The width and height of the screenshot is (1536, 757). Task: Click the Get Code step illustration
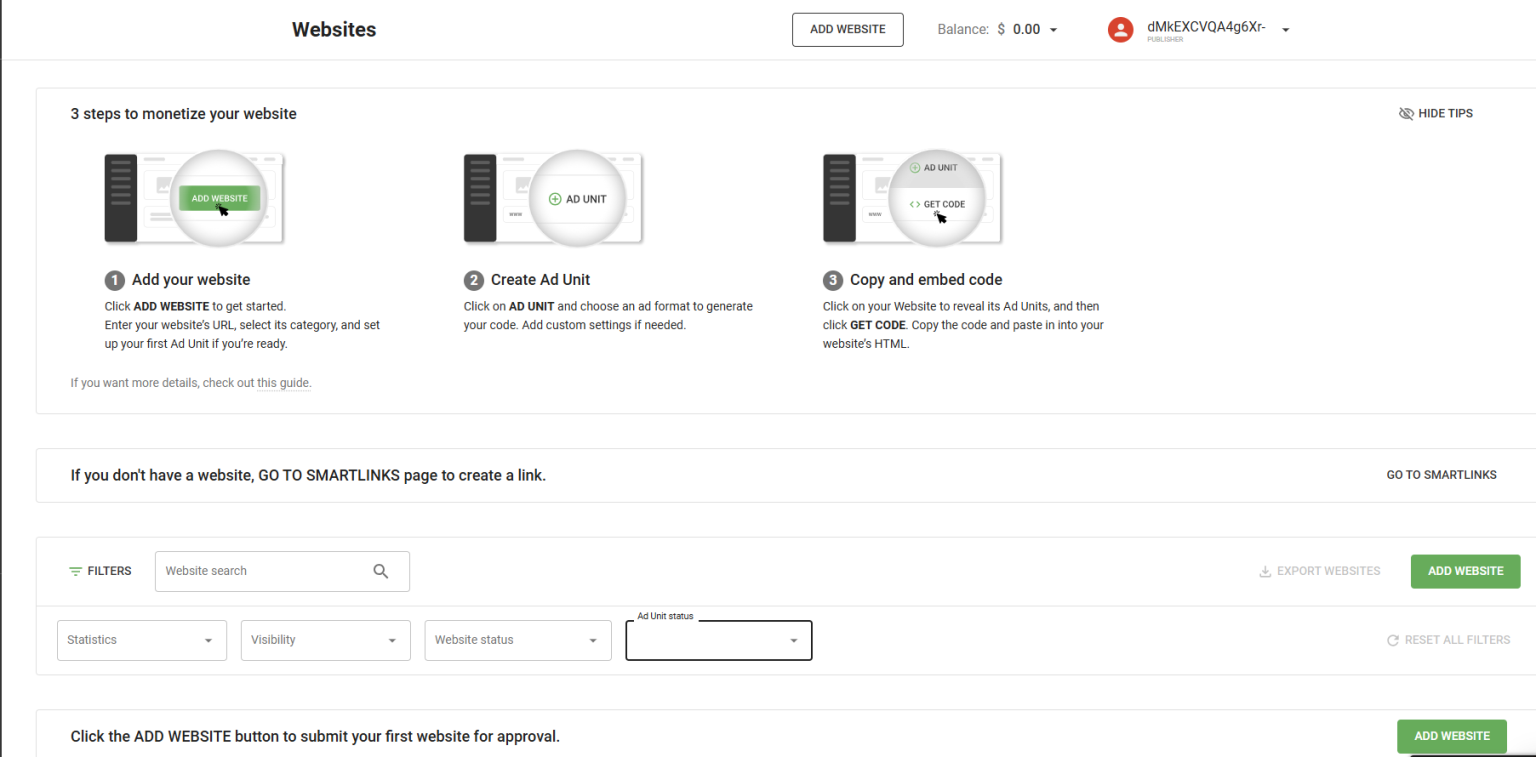(911, 197)
